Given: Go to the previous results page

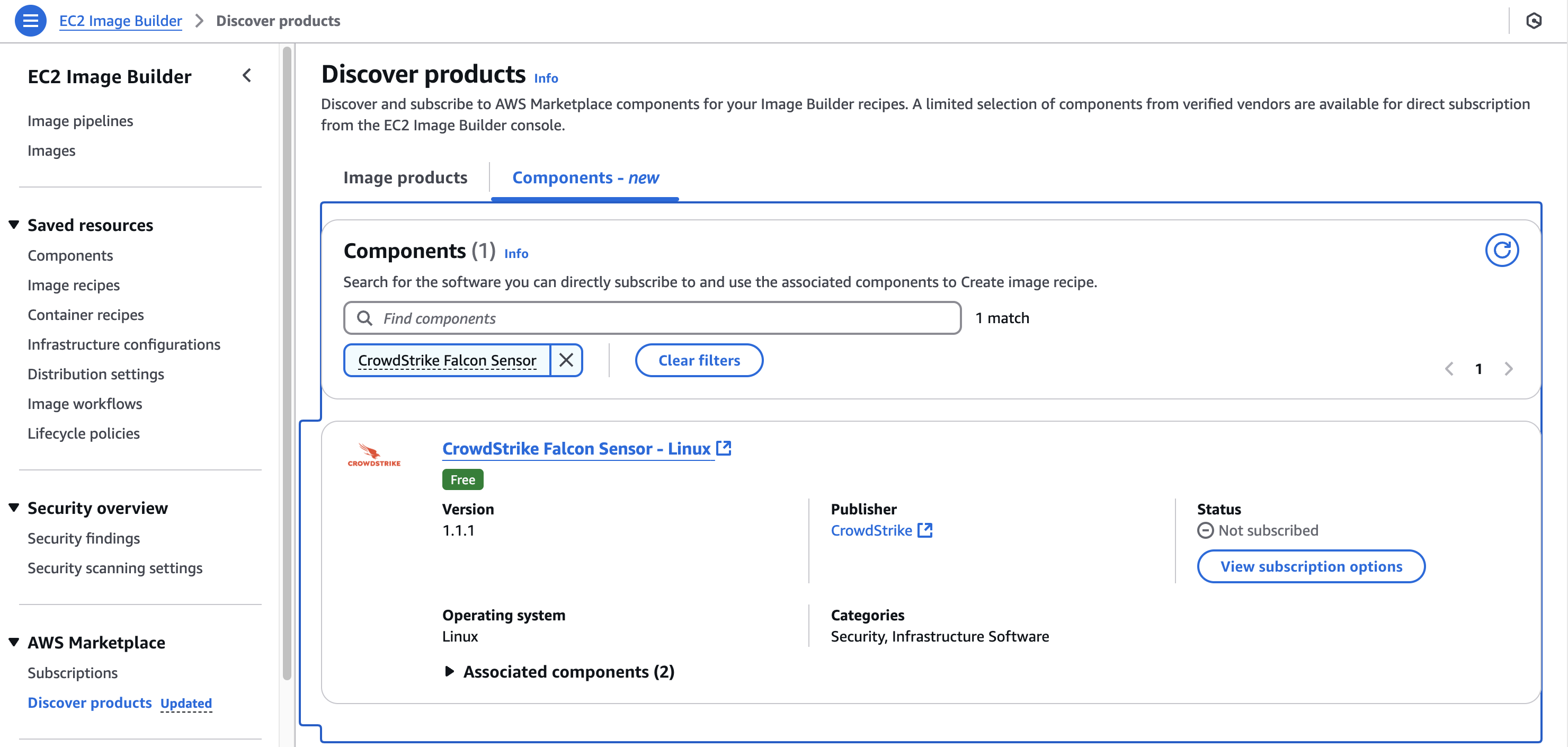Looking at the screenshot, I should coord(1449,369).
